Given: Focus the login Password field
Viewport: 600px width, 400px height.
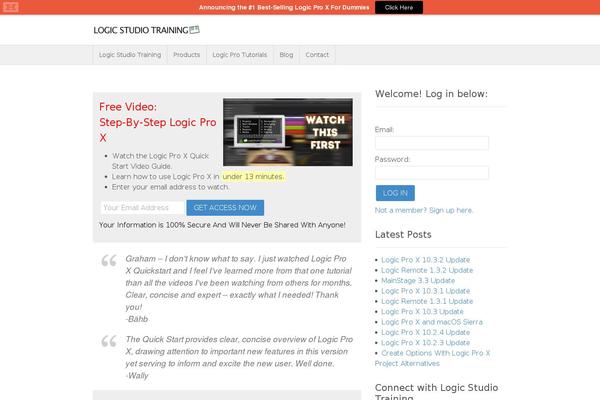Looking at the screenshot, I should coord(432,173).
